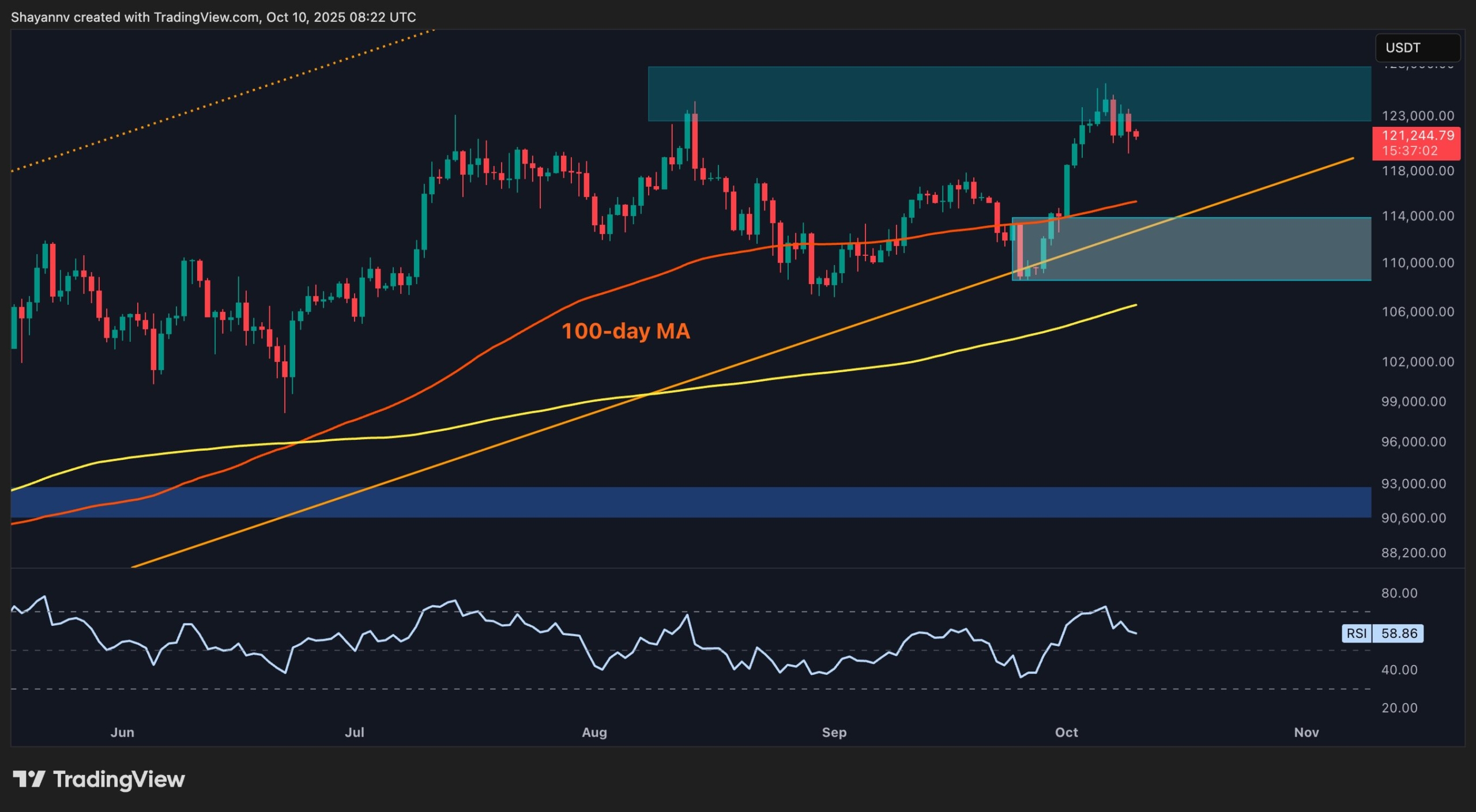Select the Jun label on the time axis
This screenshot has height=812, width=1476.
pos(122,732)
